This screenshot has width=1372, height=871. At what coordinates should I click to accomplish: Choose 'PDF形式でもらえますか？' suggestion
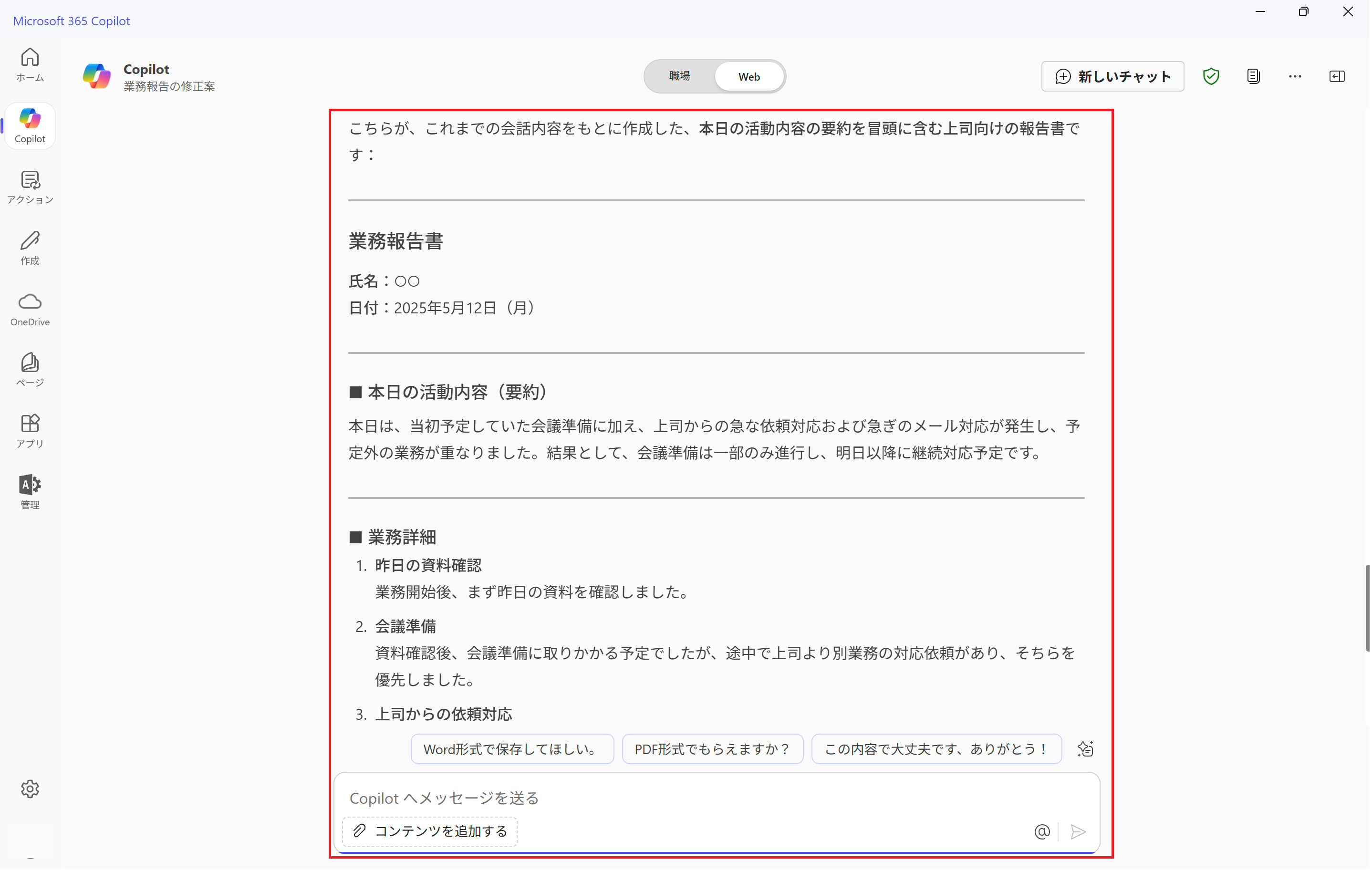pyautogui.click(x=713, y=750)
